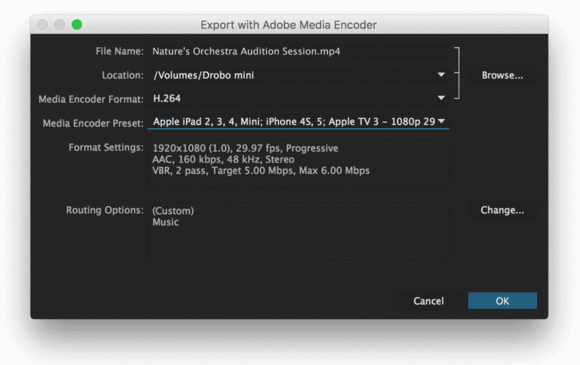Image resolution: width=580 pixels, height=365 pixels.
Task: Click the green zoom window button
Action: [77, 24]
